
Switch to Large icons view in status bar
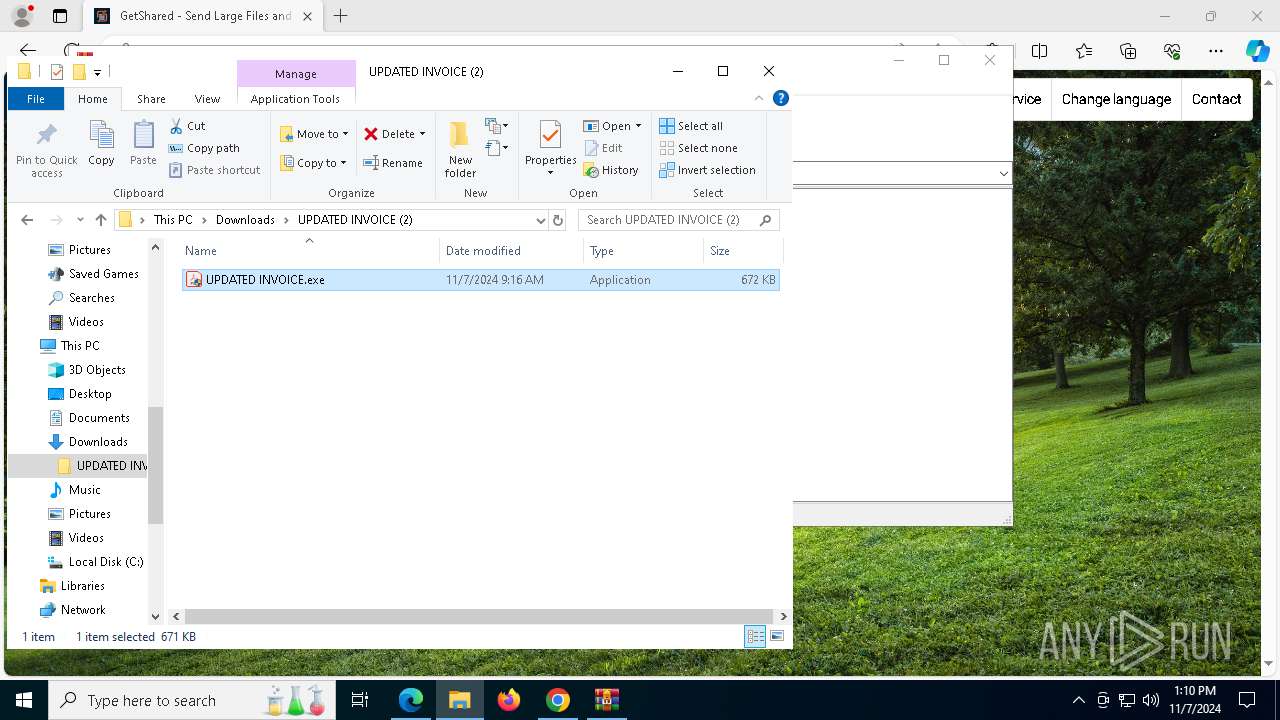tap(777, 636)
